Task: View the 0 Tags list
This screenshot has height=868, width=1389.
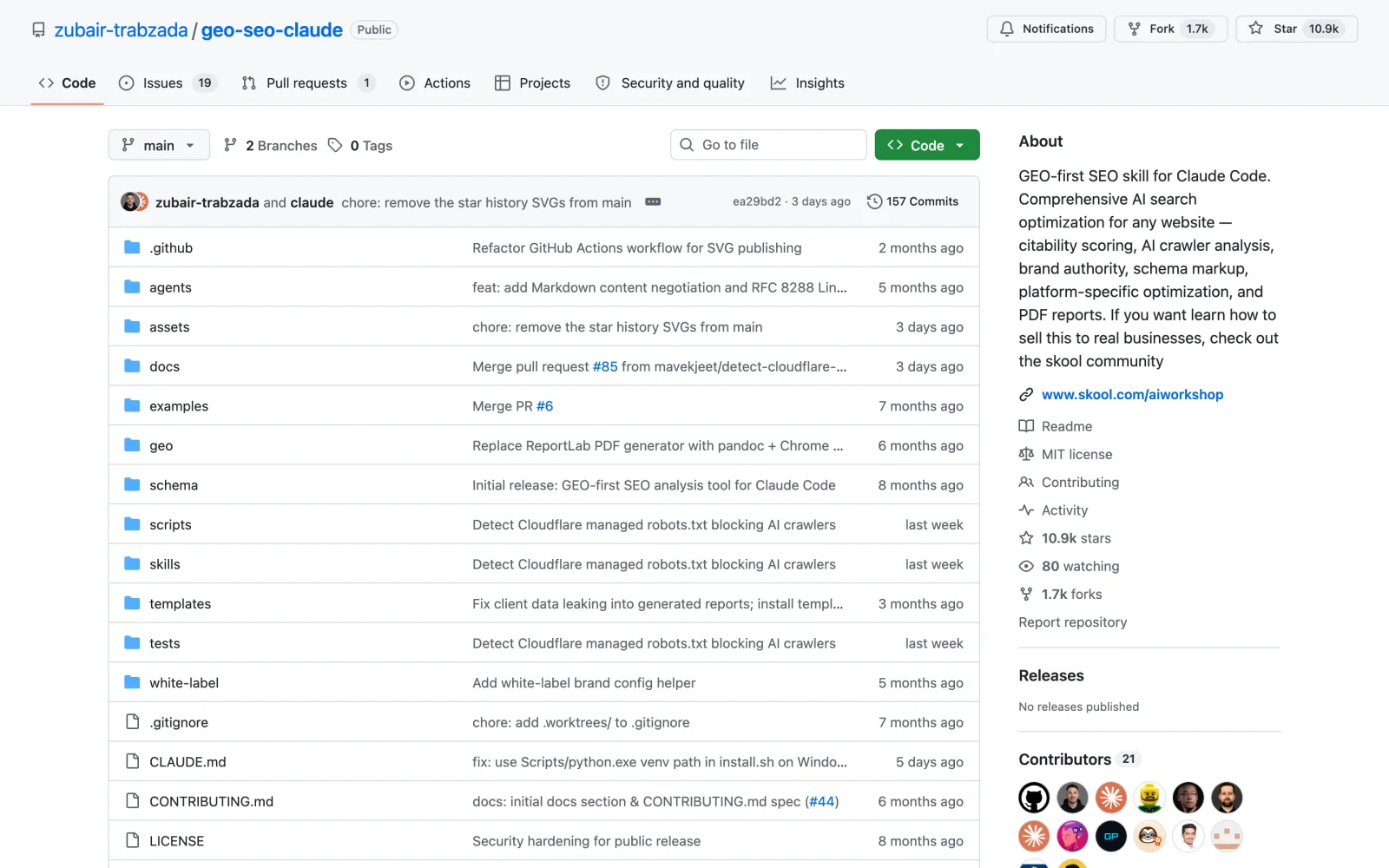Action: (x=360, y=145)
